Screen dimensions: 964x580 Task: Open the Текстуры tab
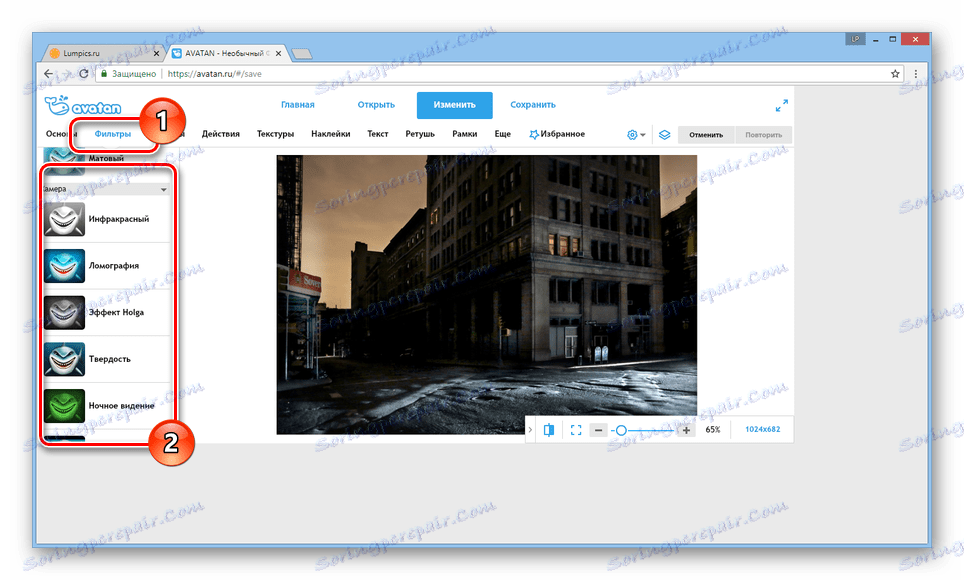(x=275, y=134)
